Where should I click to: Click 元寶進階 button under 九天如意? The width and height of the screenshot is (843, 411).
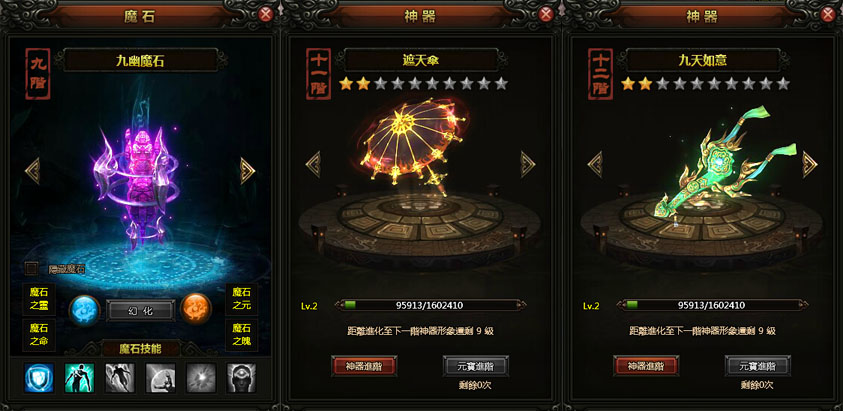[x=758, y=366]
